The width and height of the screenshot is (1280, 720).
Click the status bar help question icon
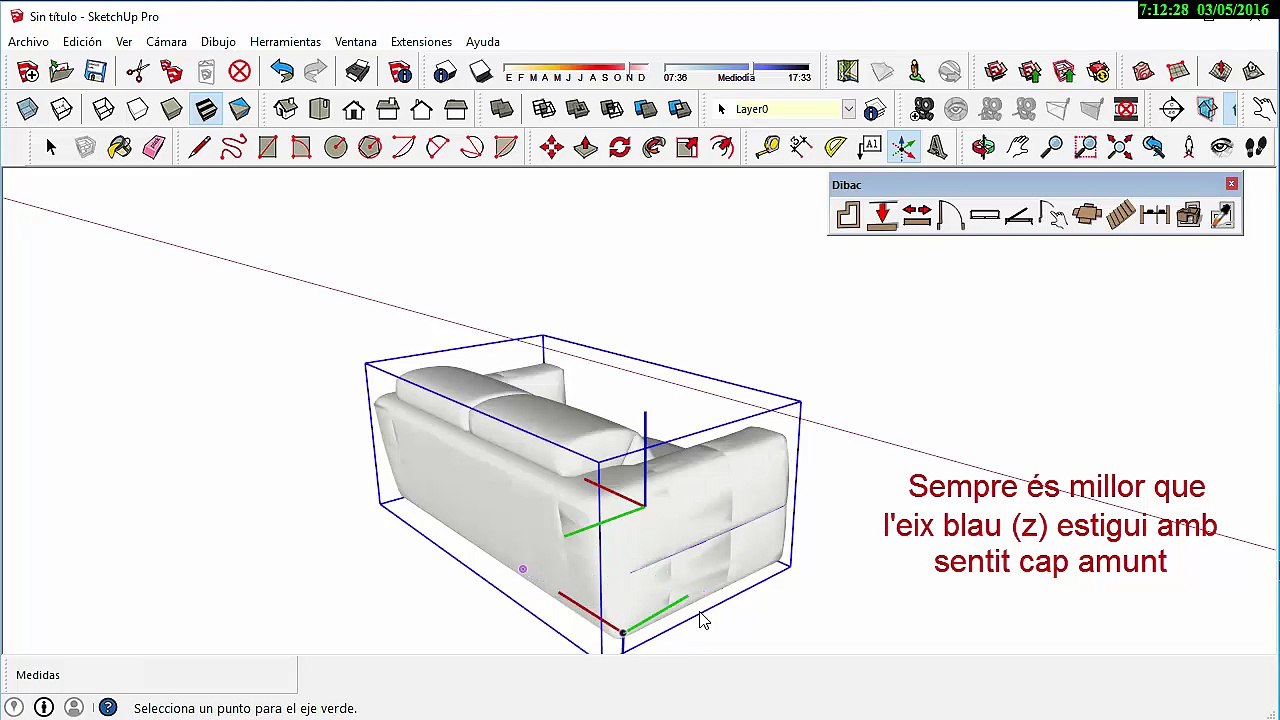click(x=108, y=708)
